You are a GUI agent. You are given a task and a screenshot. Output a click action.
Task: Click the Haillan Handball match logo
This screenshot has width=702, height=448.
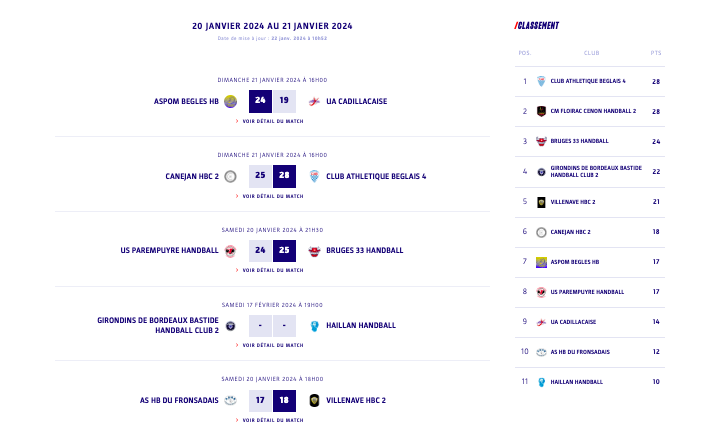click(315, 326)
